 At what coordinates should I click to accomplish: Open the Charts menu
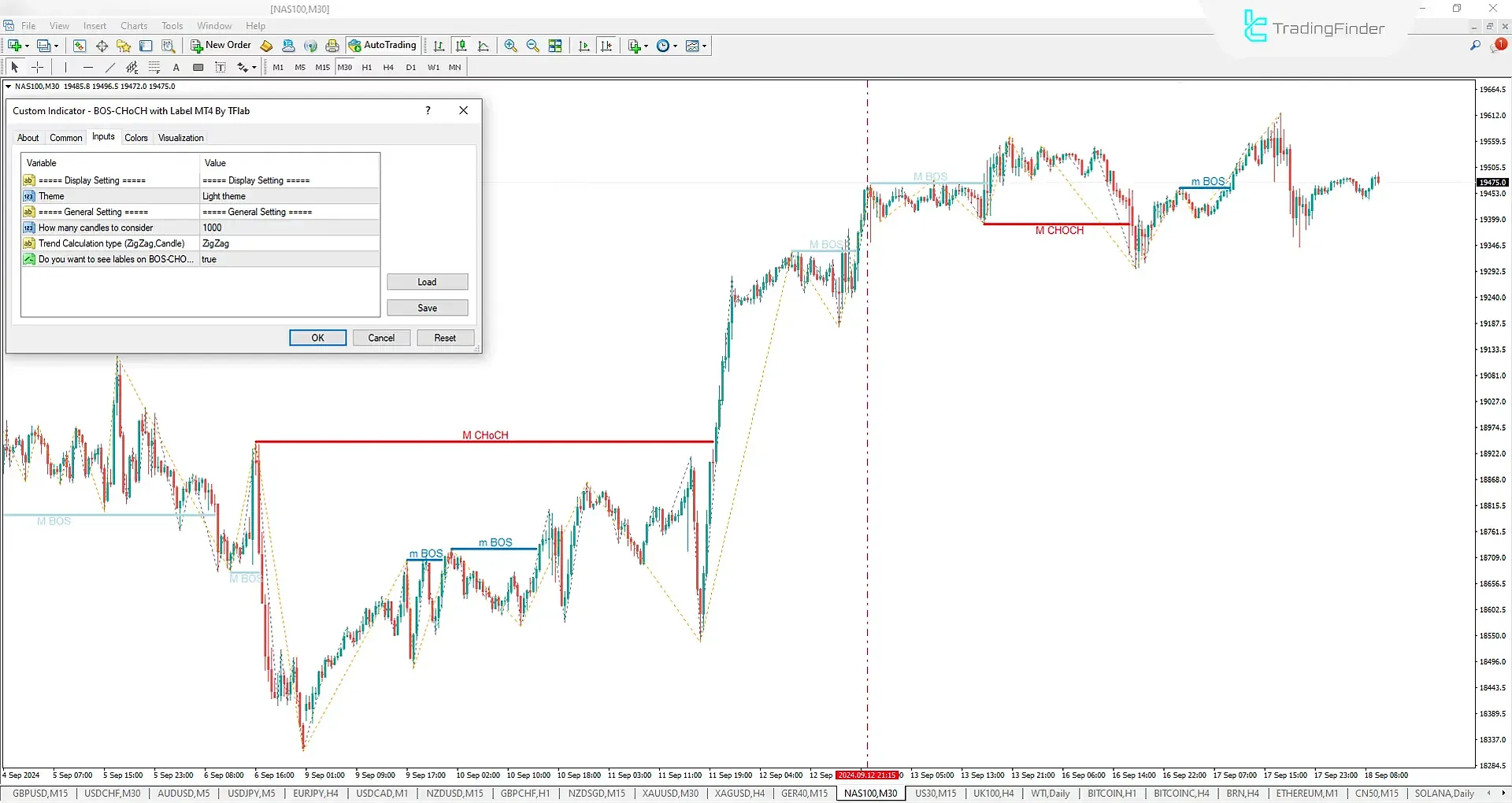coord(133,25)
